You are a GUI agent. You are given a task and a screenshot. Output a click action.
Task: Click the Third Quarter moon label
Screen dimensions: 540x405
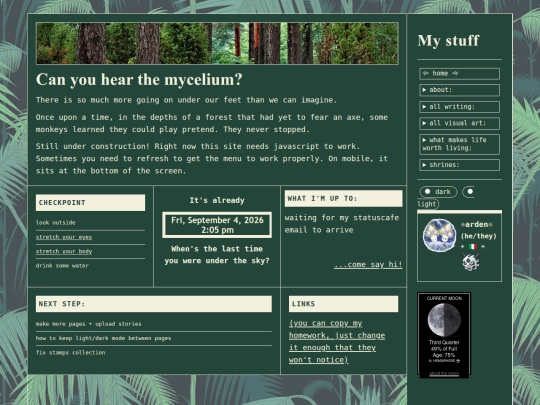coord(444,342)
